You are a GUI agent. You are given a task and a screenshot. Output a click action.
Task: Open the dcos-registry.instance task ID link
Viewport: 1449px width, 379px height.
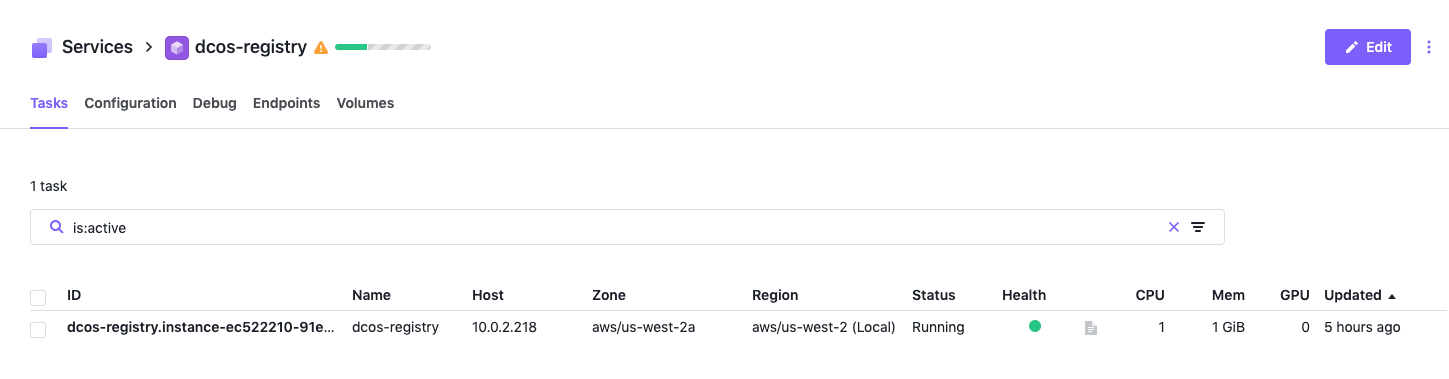point(201,327)
